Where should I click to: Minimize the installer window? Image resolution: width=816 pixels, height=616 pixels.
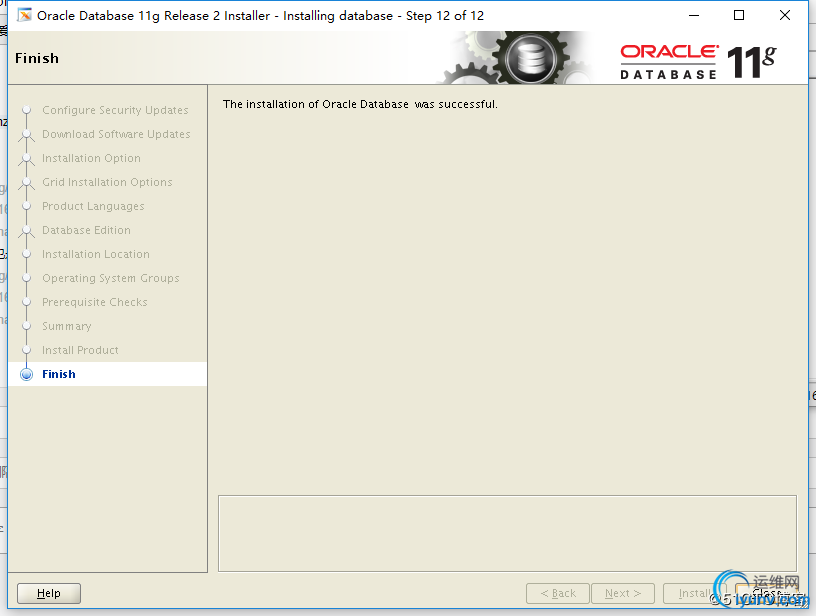coord(694,16)
